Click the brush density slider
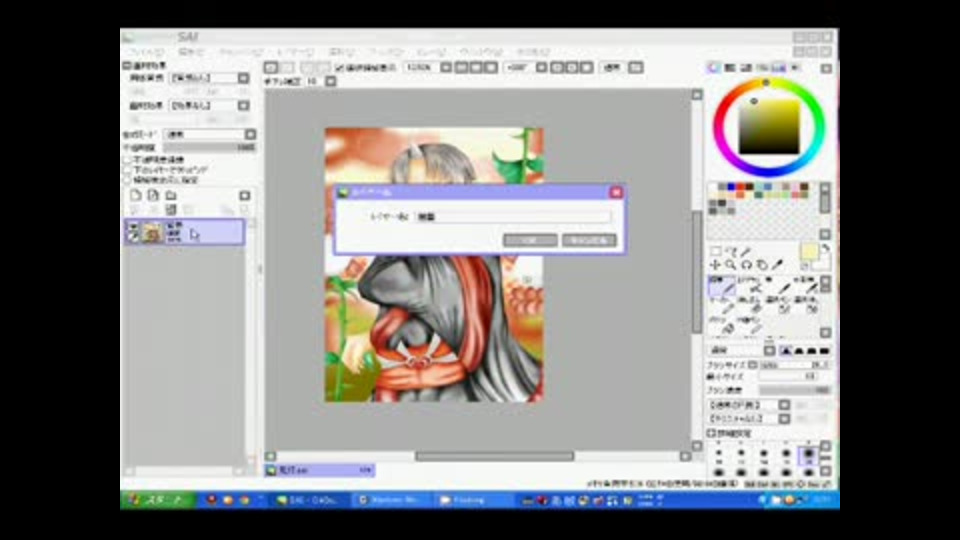Screen dimensions: 960x540 795,390
